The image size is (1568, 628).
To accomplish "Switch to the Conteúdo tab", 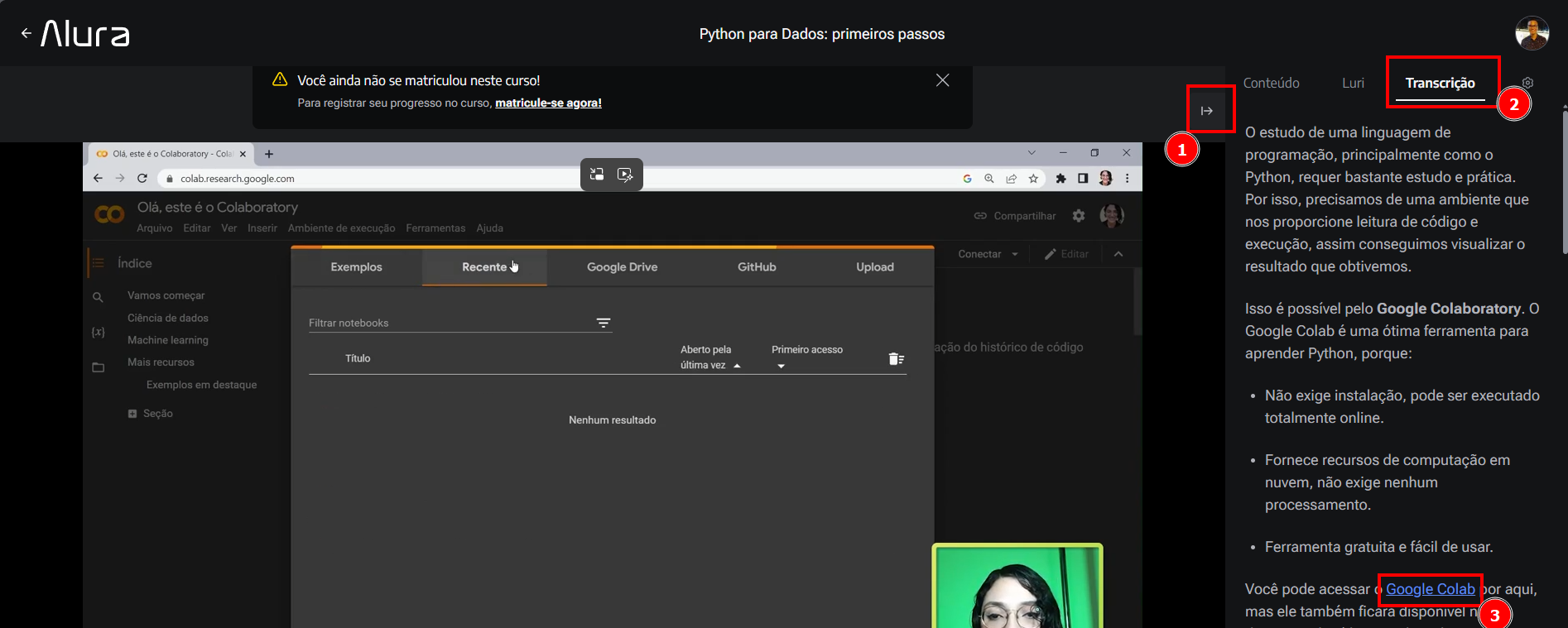I will [1271, 83].
